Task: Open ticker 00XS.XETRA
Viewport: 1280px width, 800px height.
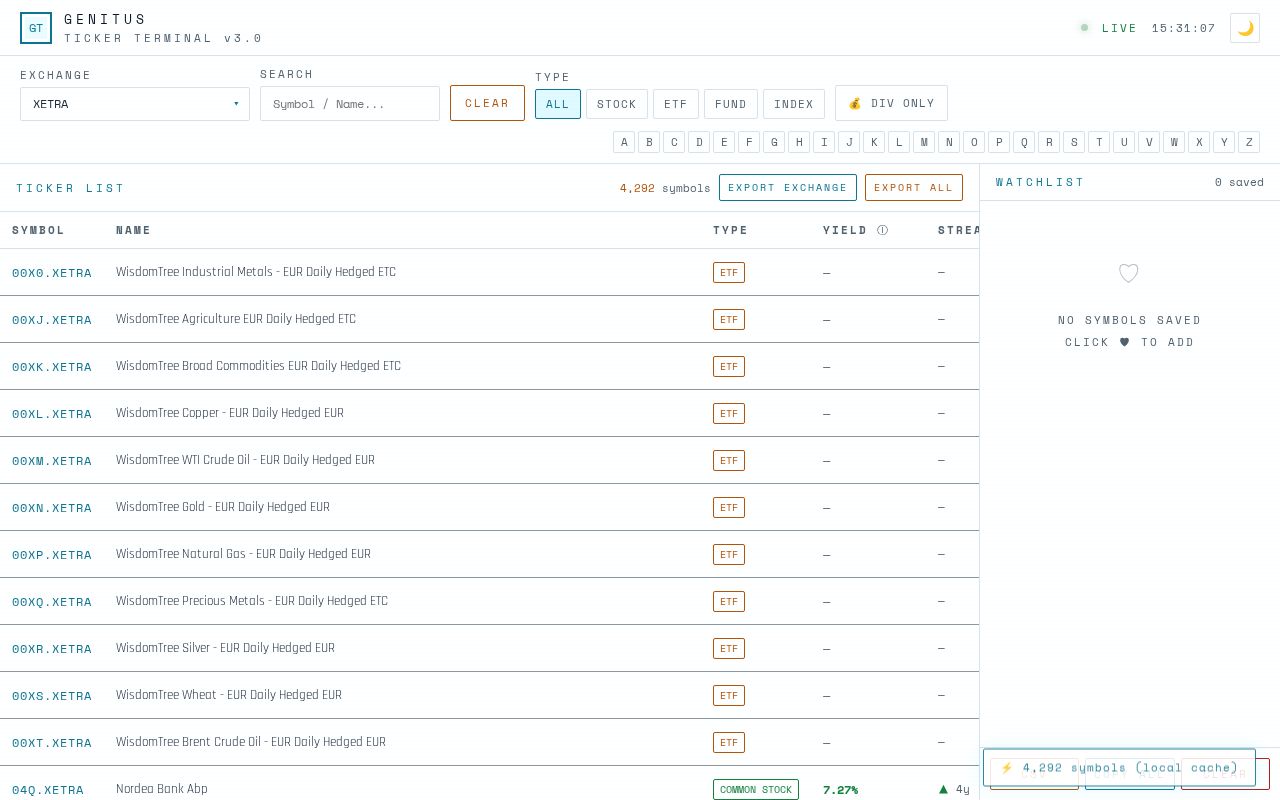Action: point(52,696)
